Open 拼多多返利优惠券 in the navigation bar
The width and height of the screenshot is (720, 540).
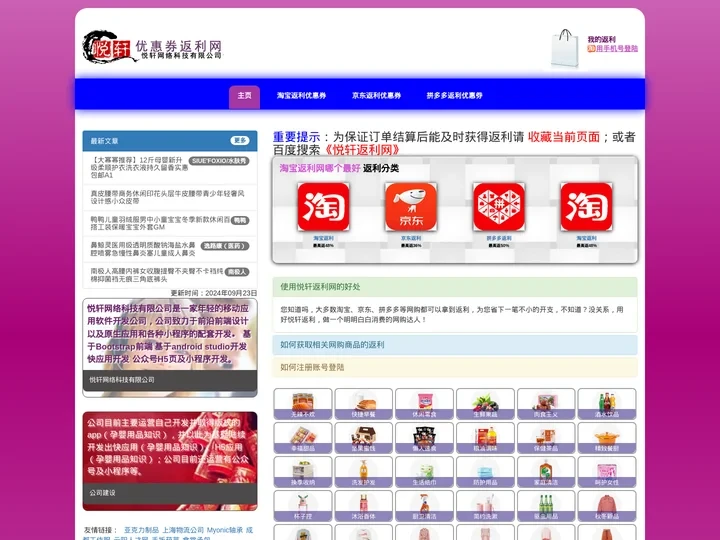coord(455,96)
